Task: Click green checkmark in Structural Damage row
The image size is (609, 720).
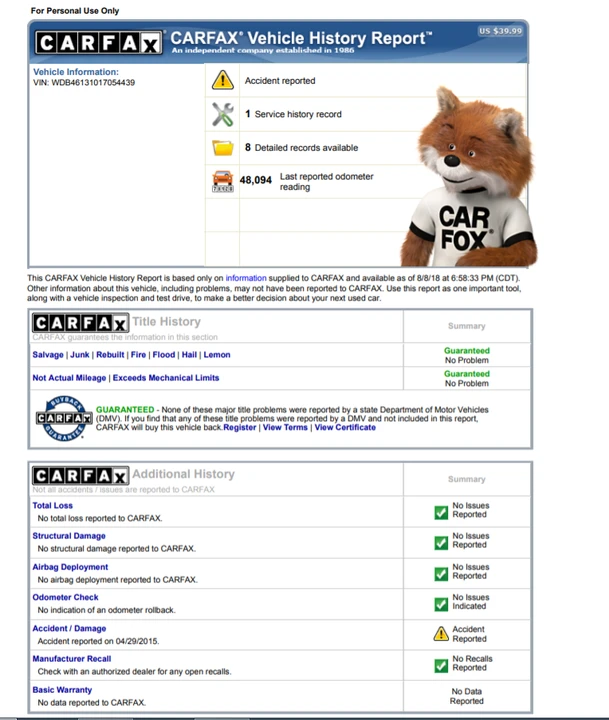Action: (441, 543)
